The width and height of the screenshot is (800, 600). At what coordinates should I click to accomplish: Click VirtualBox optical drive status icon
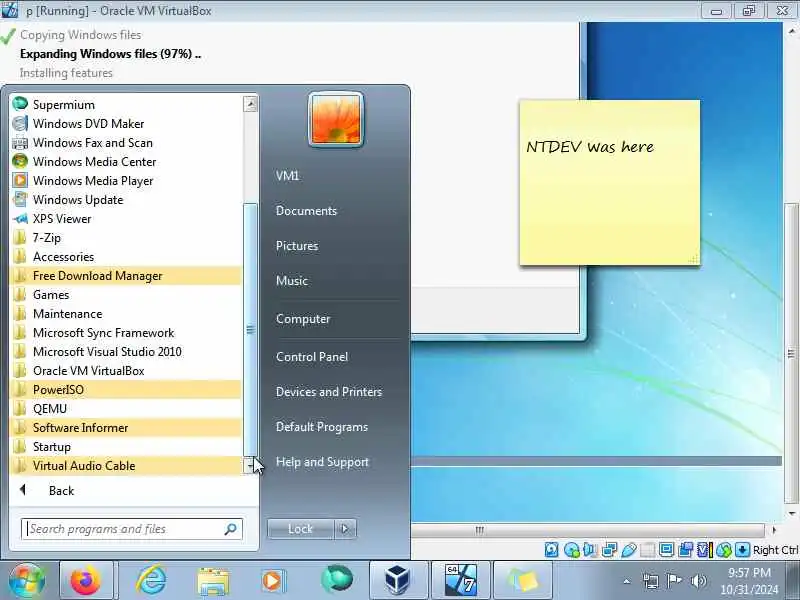coord(571,549)
